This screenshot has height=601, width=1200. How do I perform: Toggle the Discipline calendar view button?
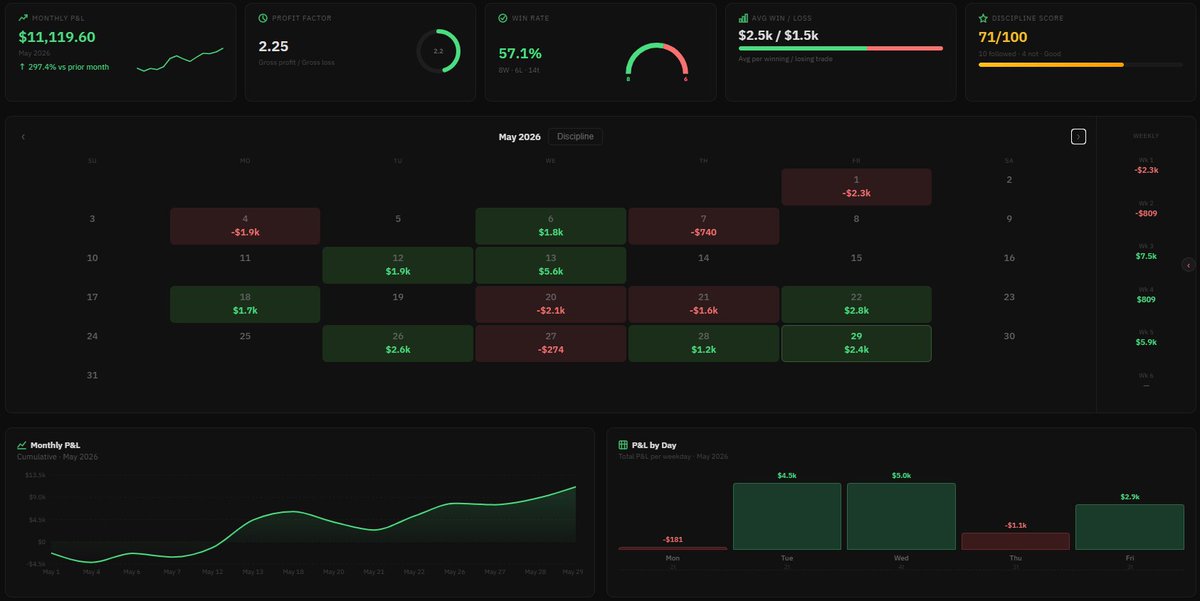(575, 136)
